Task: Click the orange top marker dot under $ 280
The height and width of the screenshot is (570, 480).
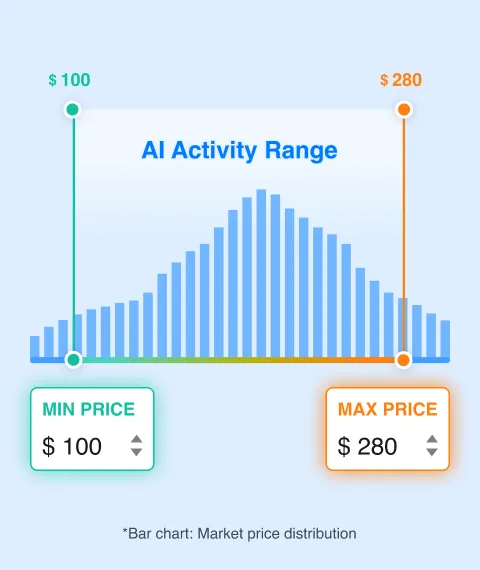Action: pos(404,109)
